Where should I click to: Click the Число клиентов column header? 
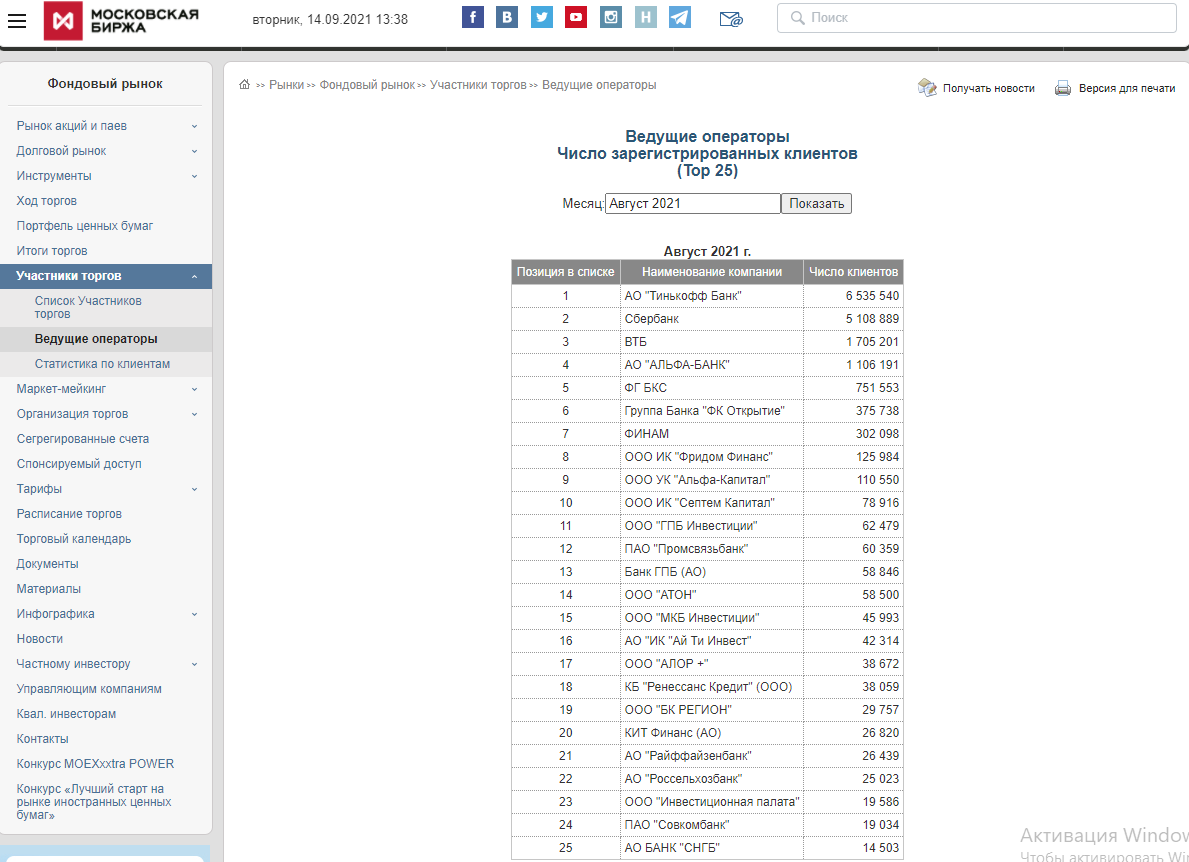tap(853, 272)
